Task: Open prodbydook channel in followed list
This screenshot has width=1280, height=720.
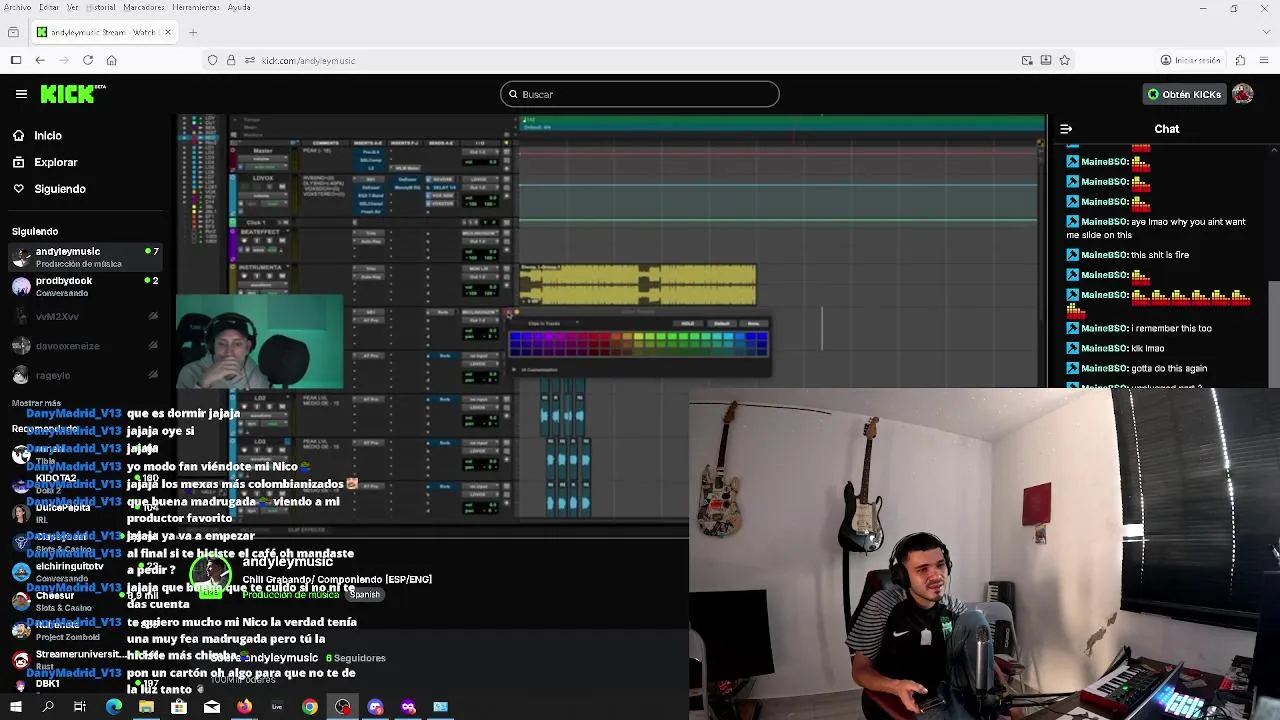Action: pos(84,287)
